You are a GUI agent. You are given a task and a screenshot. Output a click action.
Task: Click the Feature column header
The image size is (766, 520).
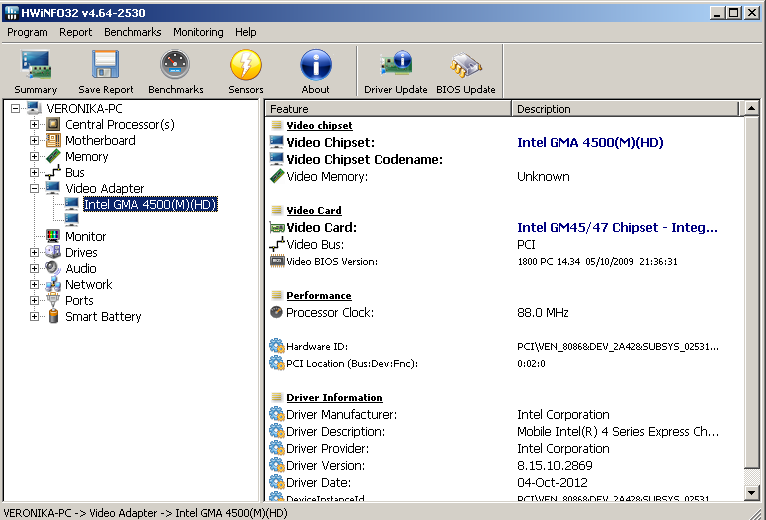[388, 109]
